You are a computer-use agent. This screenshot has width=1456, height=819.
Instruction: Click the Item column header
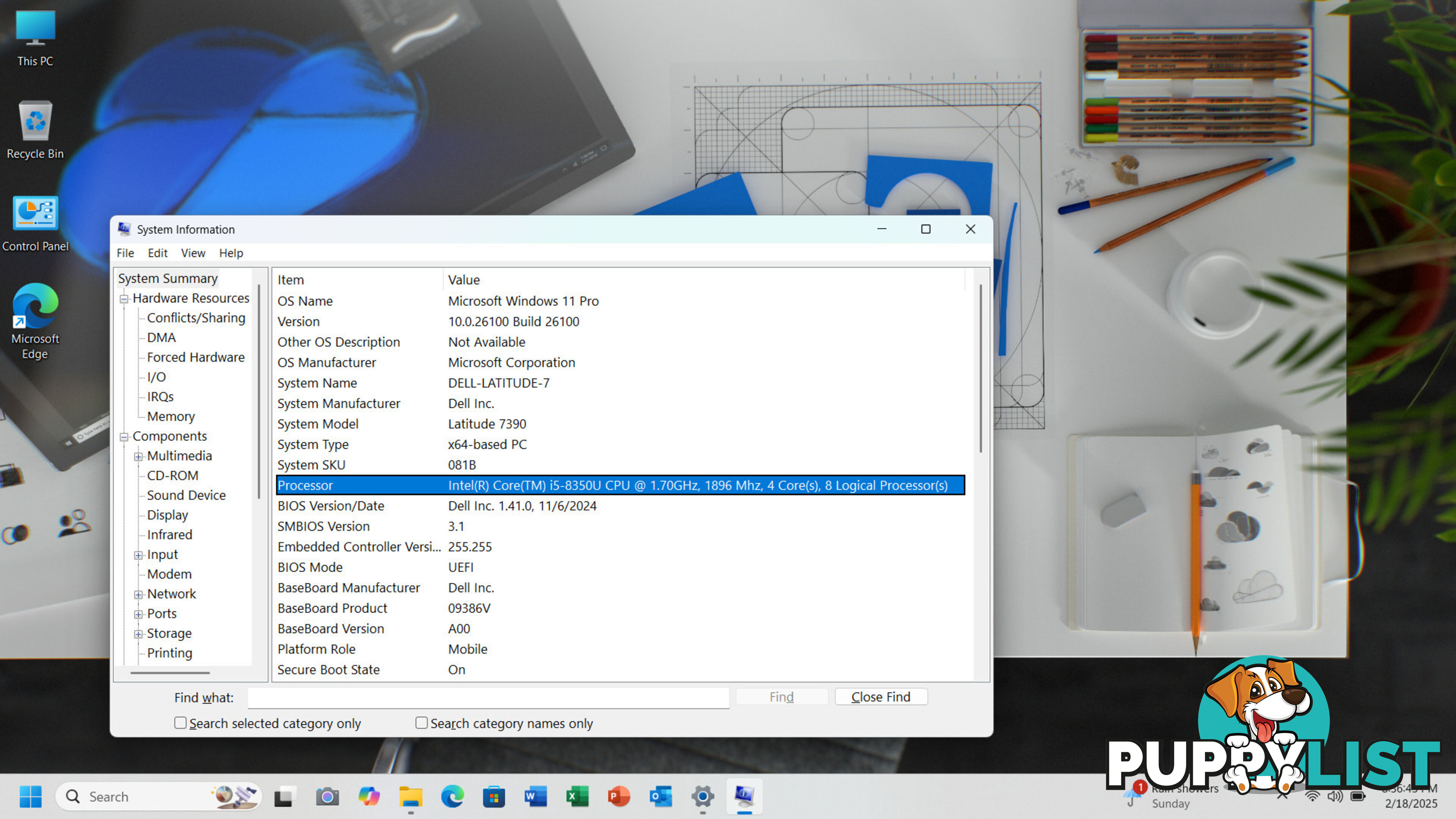[358, 280]
